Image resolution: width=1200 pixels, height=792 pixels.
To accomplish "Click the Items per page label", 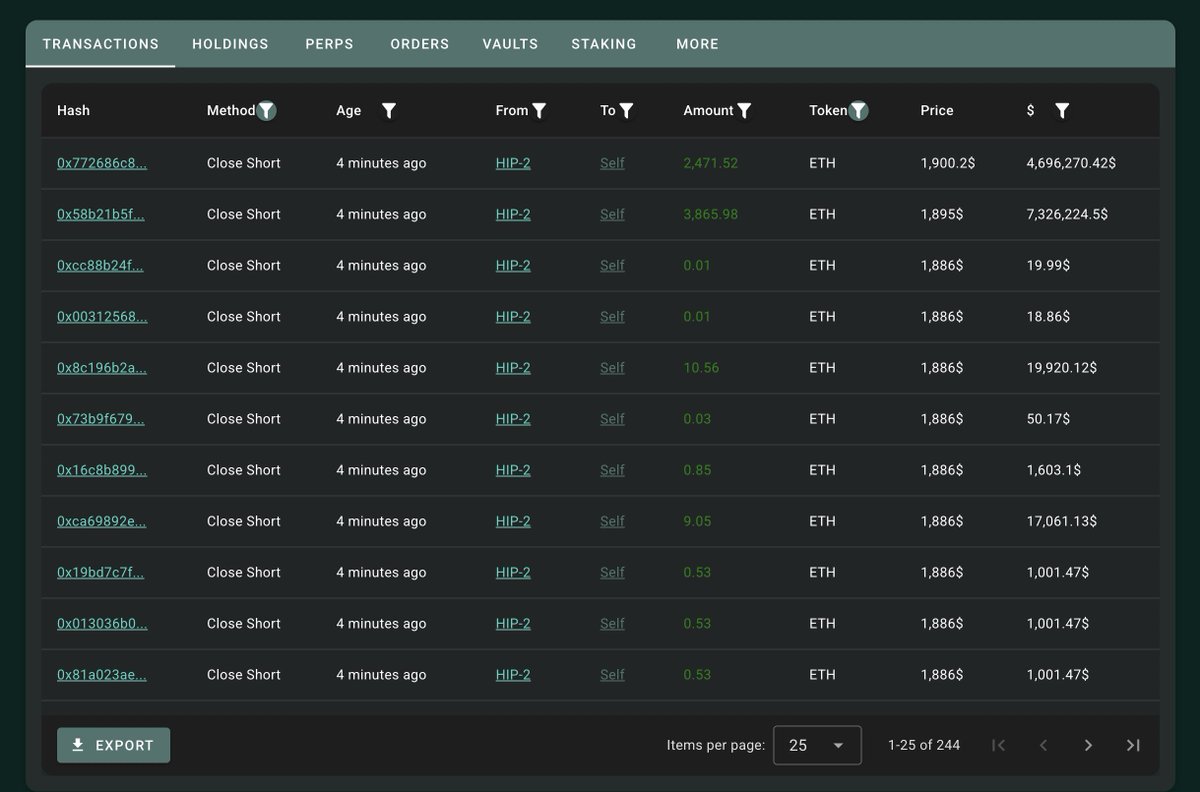I will 716,745.
